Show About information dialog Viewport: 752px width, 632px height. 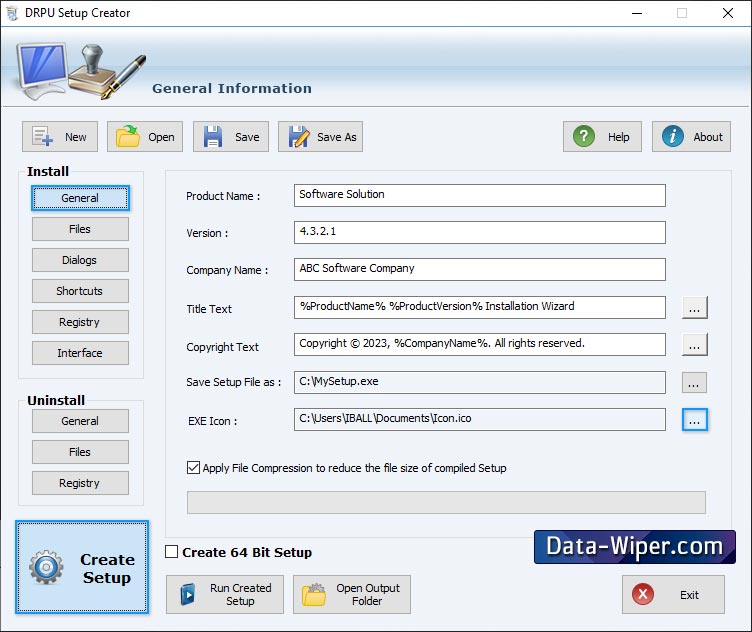(x=691, y=137)
